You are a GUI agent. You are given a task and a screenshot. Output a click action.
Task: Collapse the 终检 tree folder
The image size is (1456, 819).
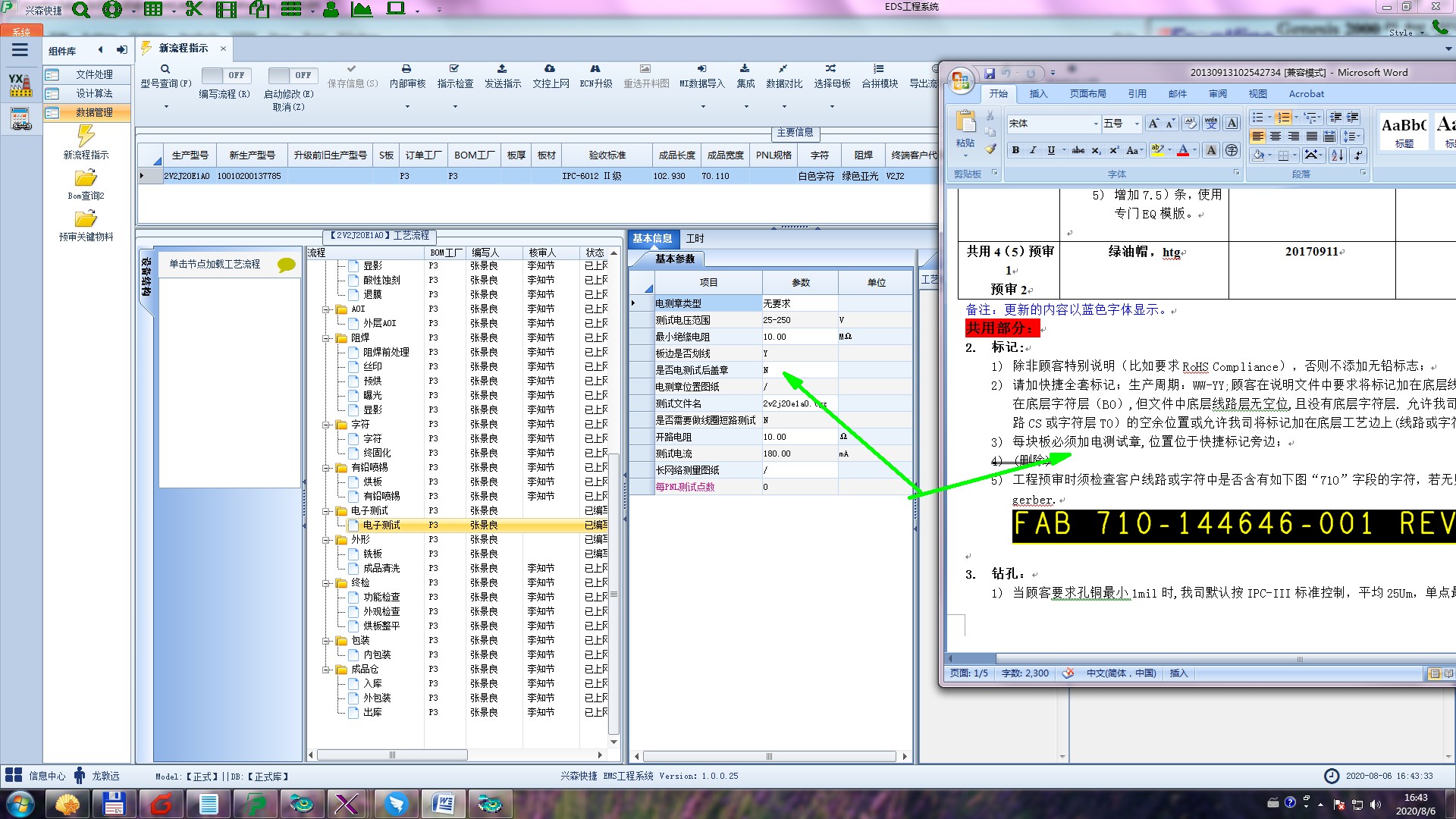[x=326, y=583]
